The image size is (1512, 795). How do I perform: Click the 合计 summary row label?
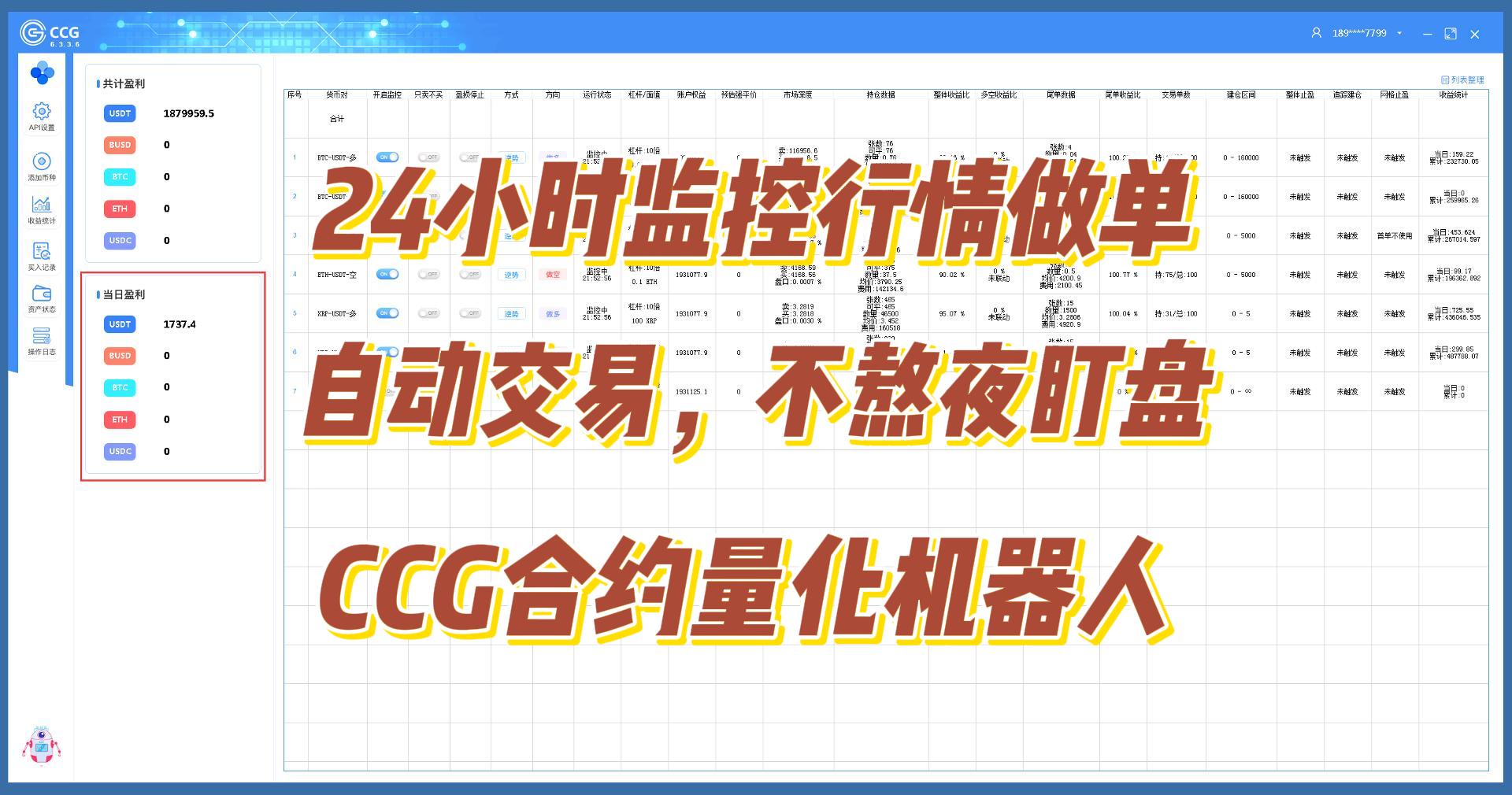pos(337,119)
